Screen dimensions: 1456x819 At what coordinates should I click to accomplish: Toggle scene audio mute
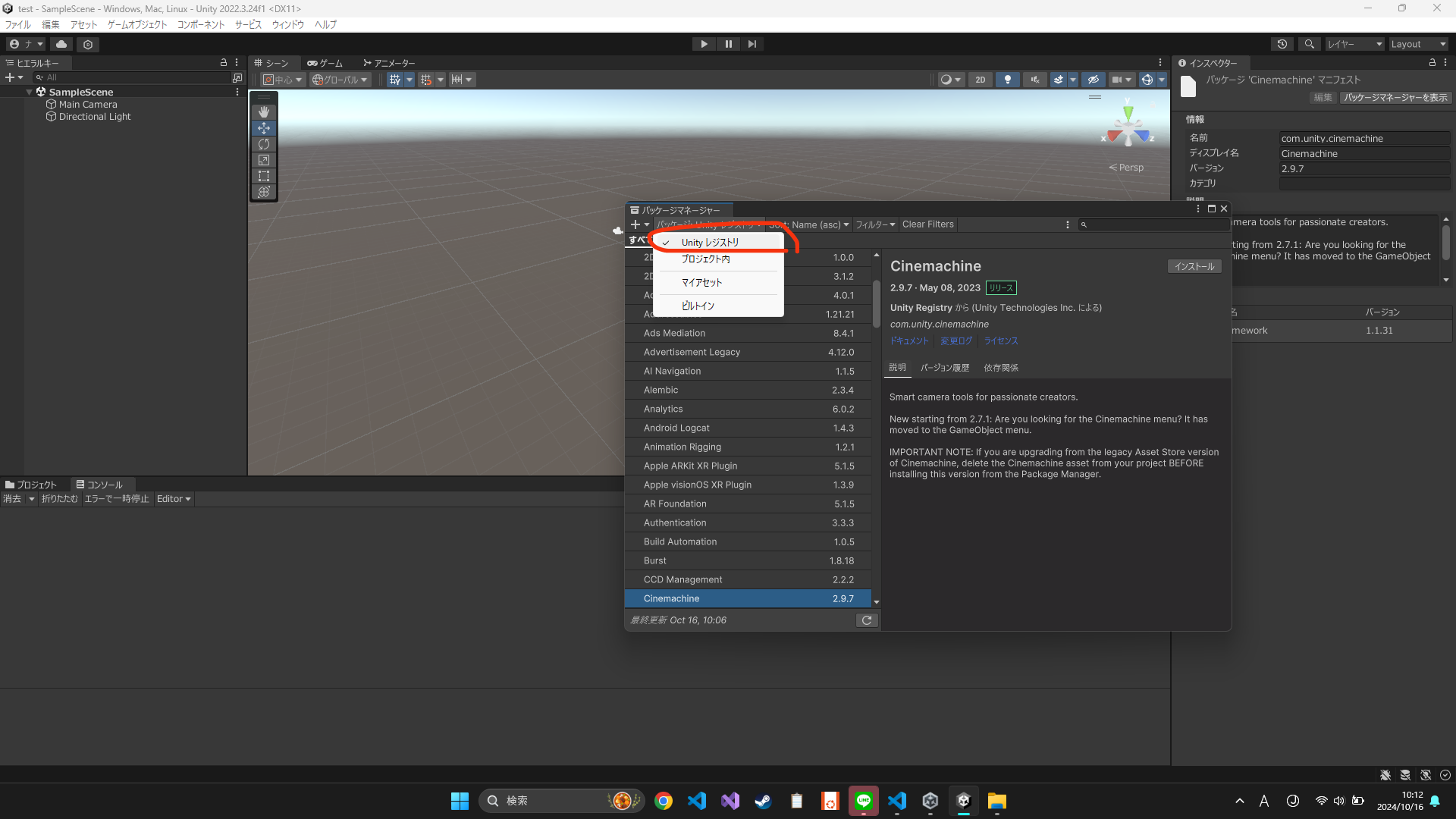[x=1034, y=80]
